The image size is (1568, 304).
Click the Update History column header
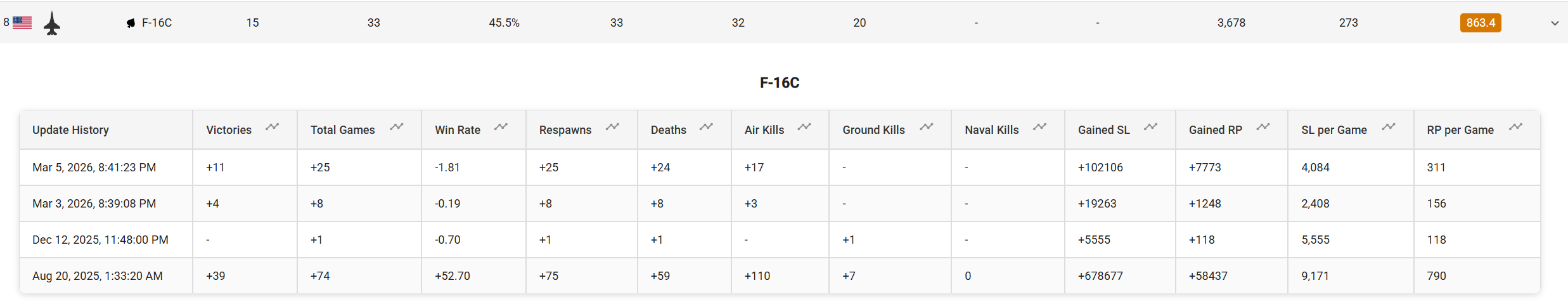(x=70, y=130)
